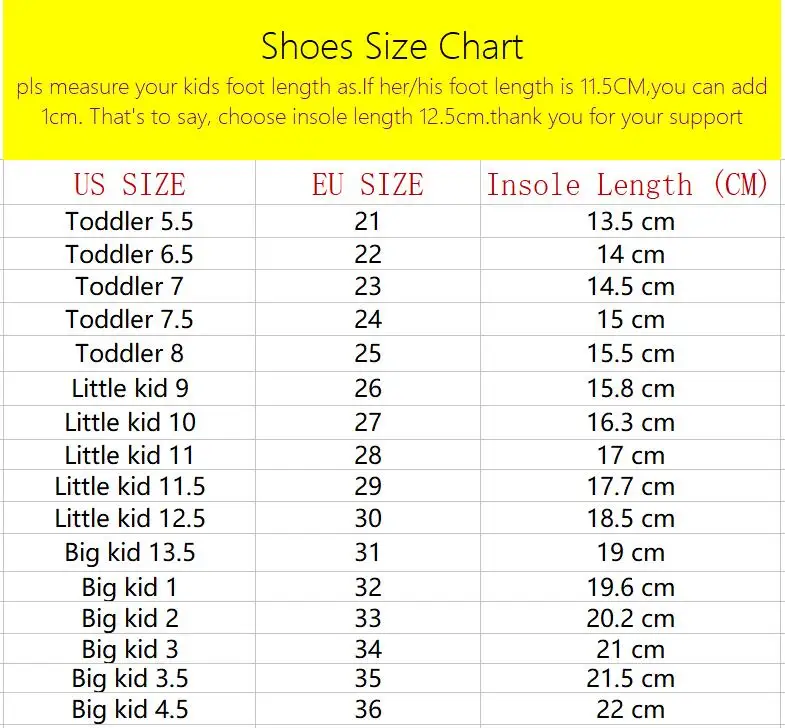Click the Insole Length (CM) header
Screen dimensions: 785x728
(627, 184)
